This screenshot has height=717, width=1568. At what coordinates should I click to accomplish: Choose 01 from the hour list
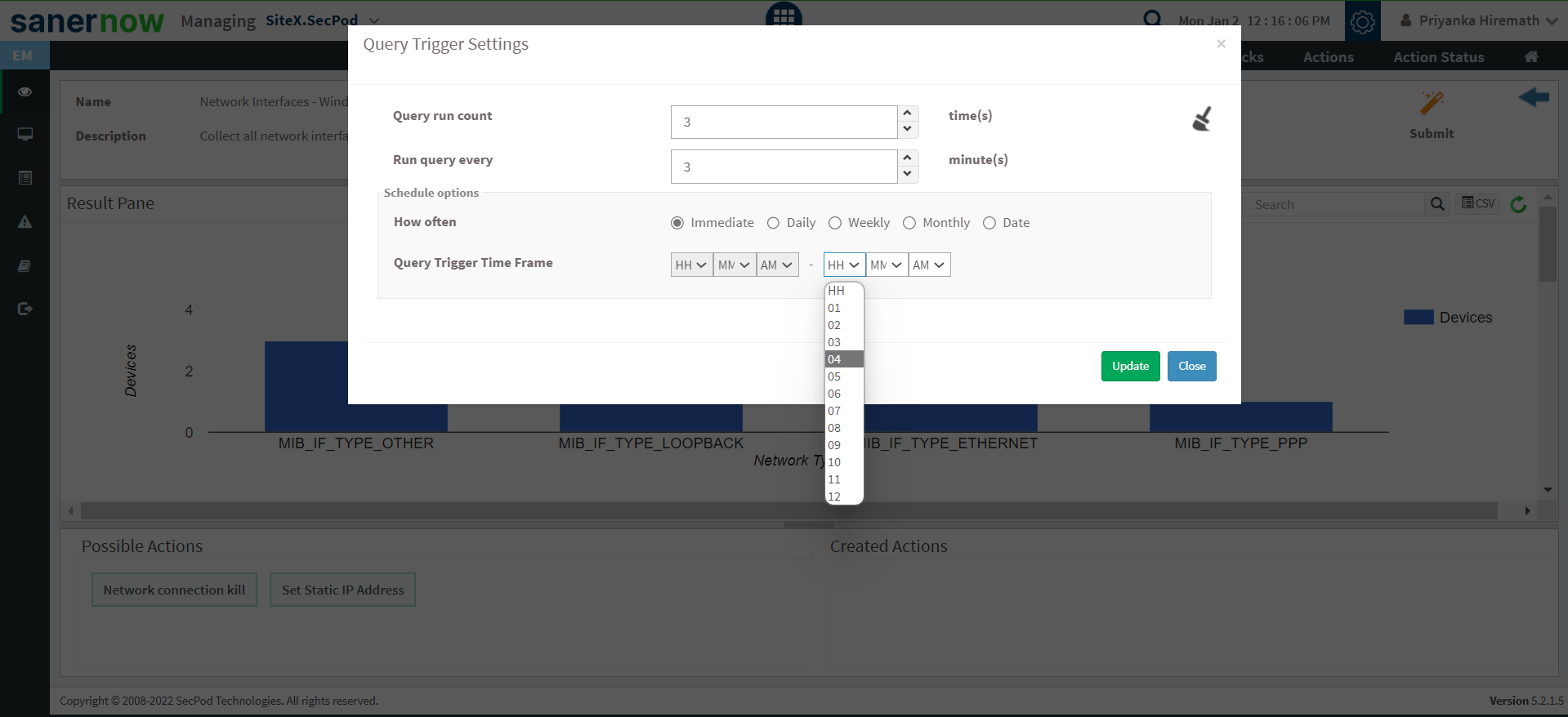click(844, 308)
